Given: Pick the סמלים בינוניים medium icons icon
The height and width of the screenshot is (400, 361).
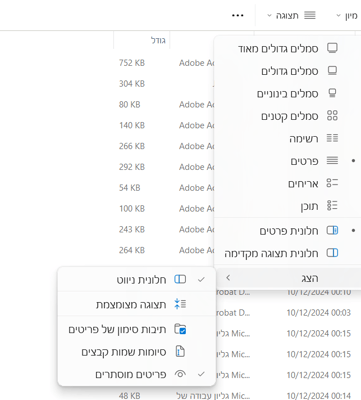Looking at the screenshot, I should pyautogui.click(x=332, y=93).
